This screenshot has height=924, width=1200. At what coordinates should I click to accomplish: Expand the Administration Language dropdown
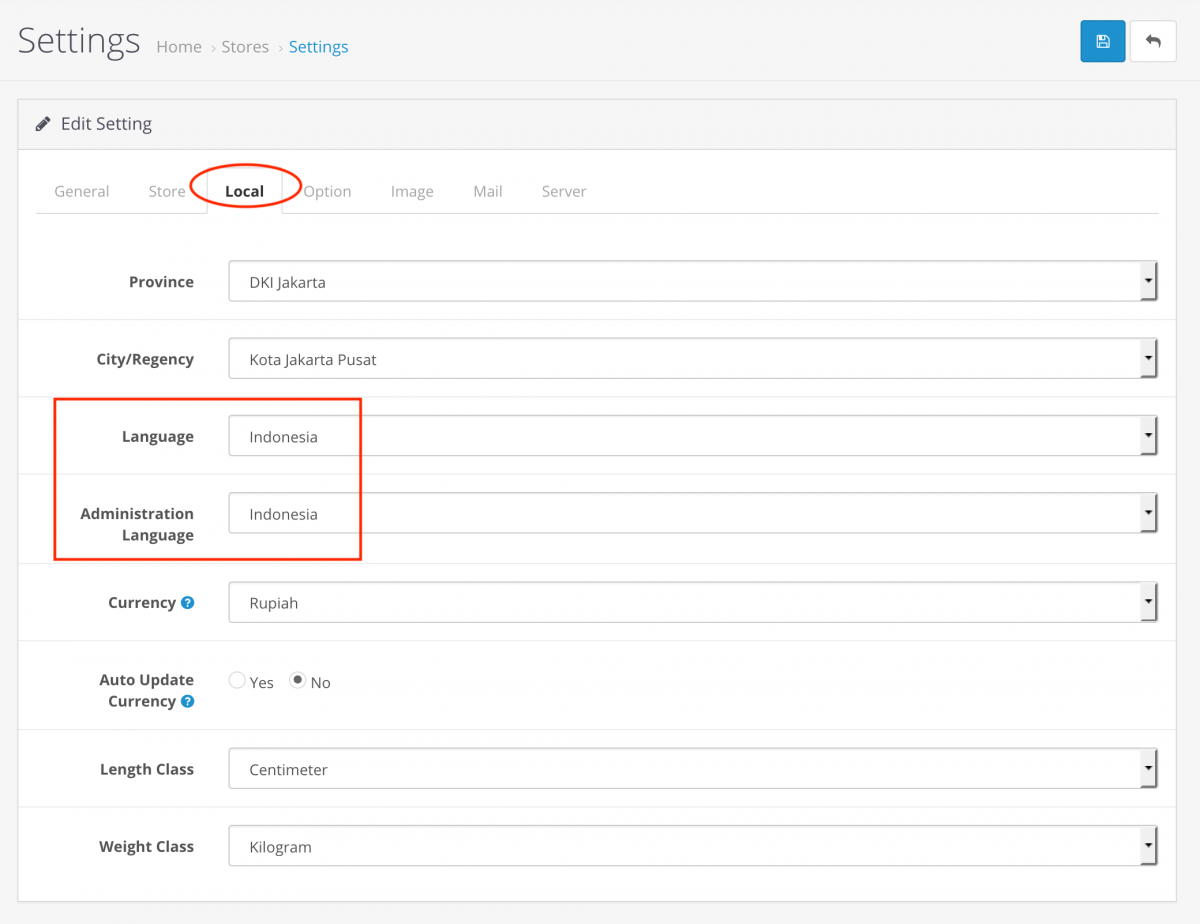pyautogui.click(x=693, y=514)
